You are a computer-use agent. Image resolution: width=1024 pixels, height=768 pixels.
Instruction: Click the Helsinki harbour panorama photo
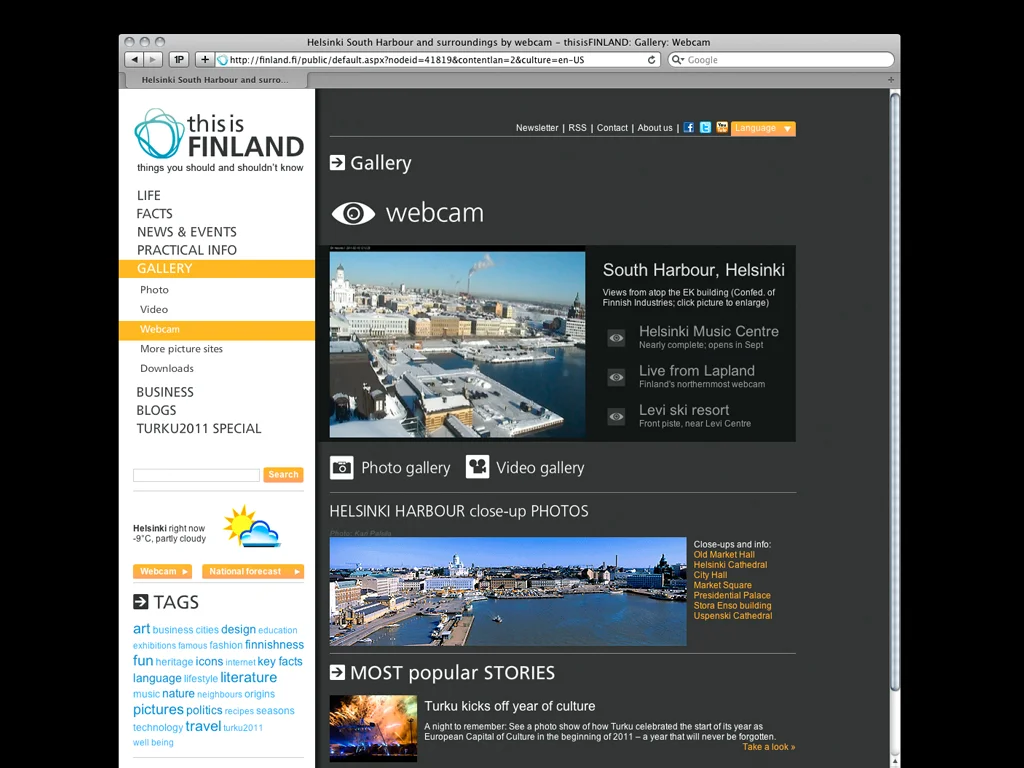(x=507, y=592)
